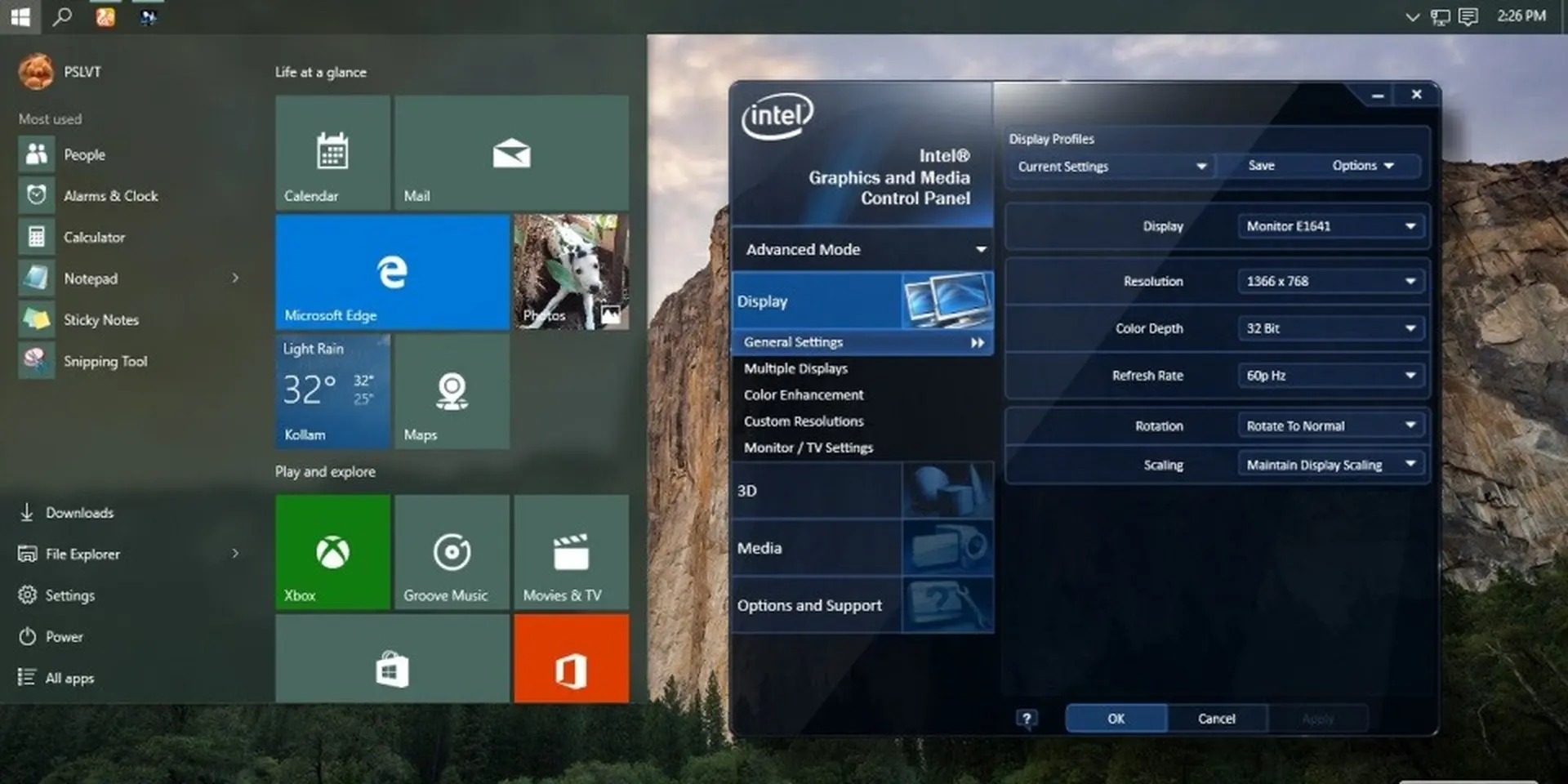Show the 2:26 PM clock flyout
The height and width of the screenshot is (784, 1568).
point(1521,16)
